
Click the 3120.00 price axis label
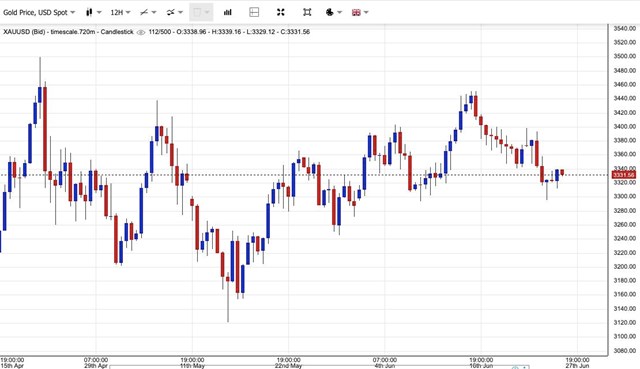tap(624, 322)
